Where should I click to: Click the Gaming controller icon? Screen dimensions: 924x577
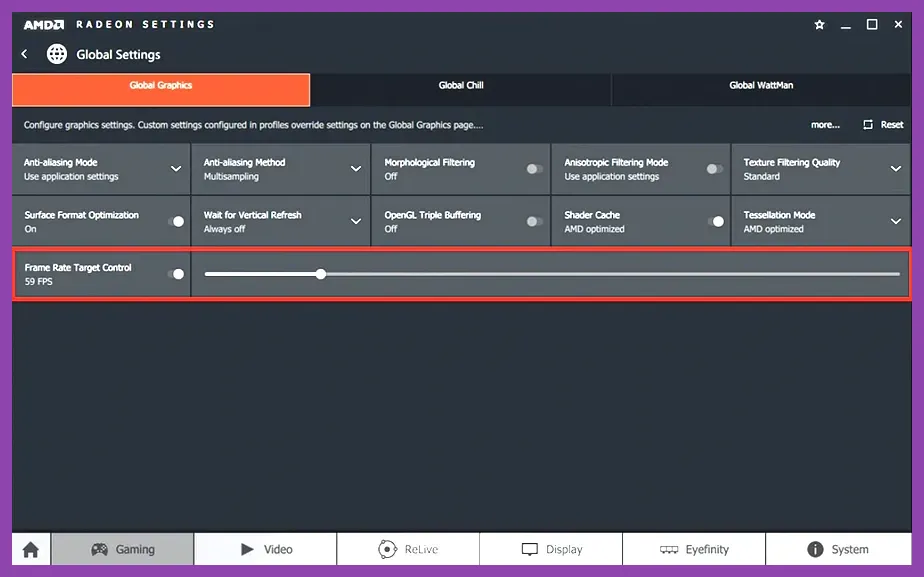[99, 549]
